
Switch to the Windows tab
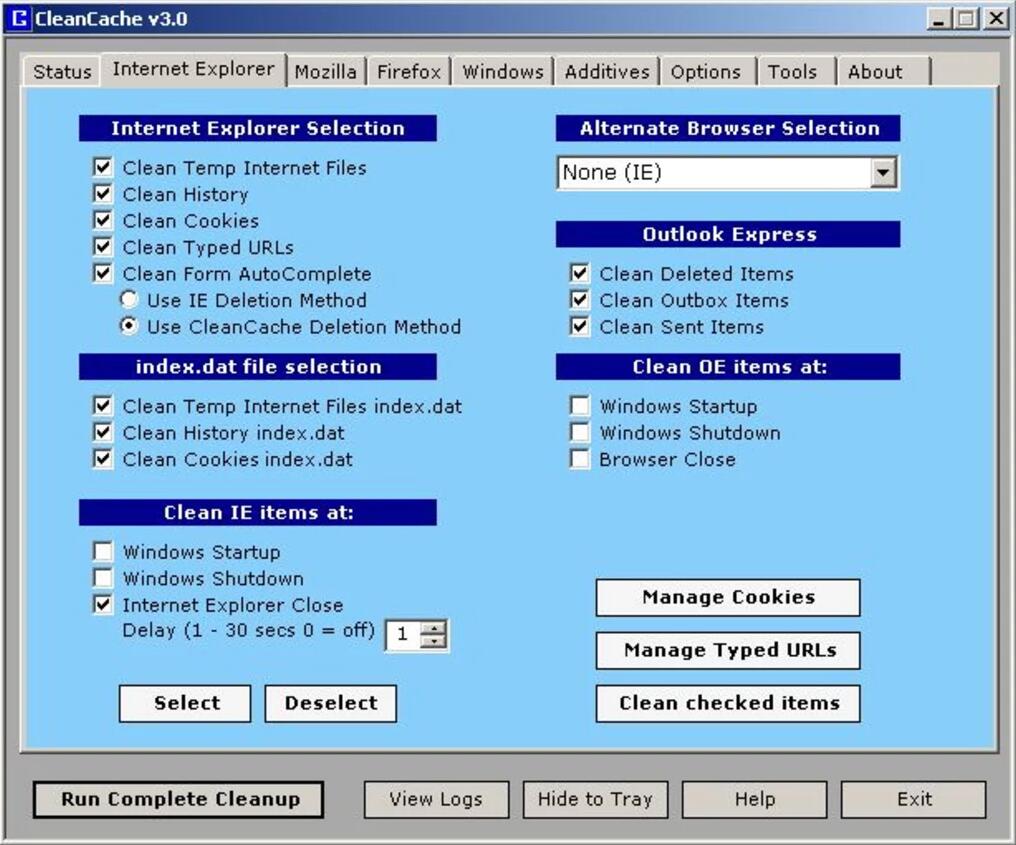pos(503,71)
